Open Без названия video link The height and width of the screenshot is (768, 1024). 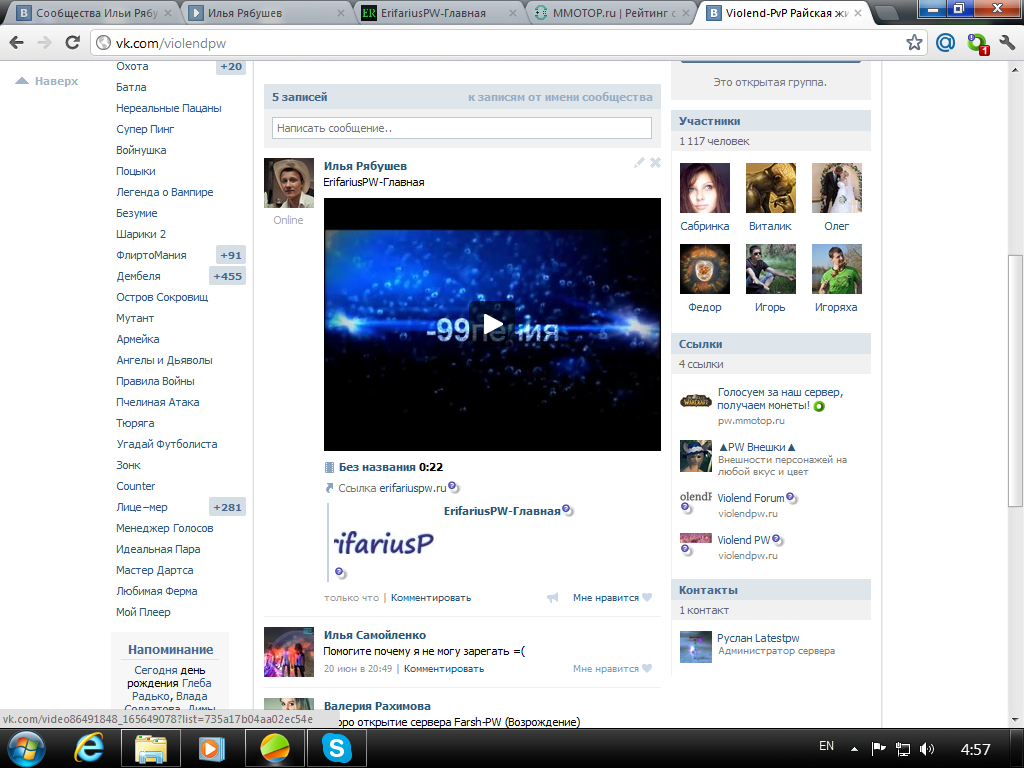tap(379, 467)
